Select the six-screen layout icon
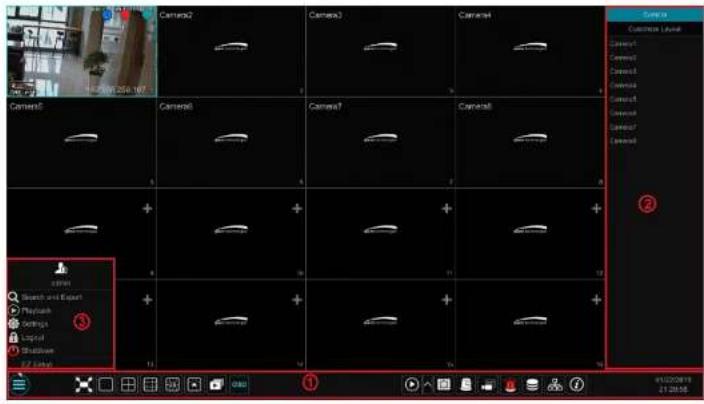 point(150,385)
